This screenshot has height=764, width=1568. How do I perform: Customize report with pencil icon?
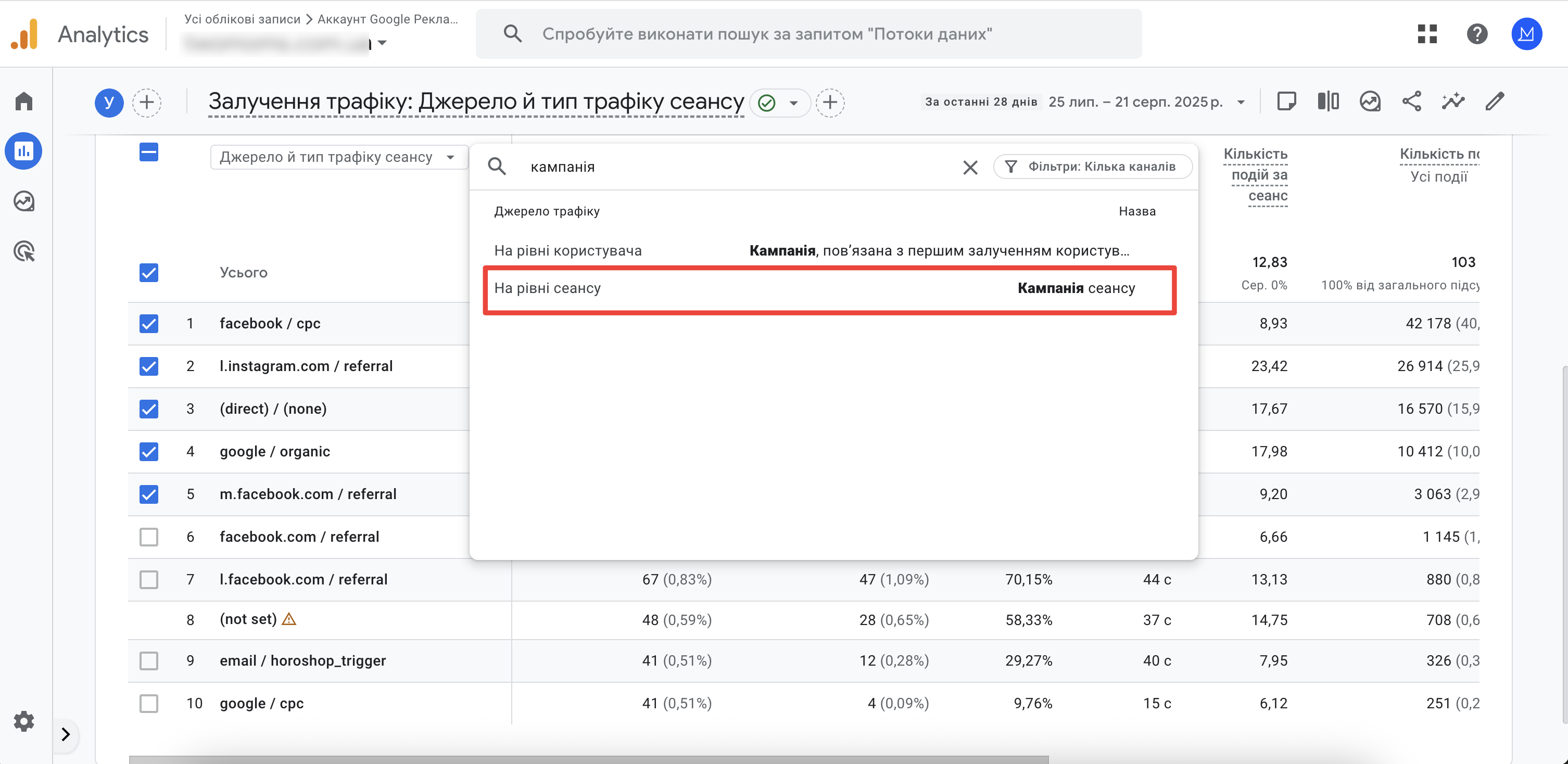pyautogui.click(x=1495, y=101)
